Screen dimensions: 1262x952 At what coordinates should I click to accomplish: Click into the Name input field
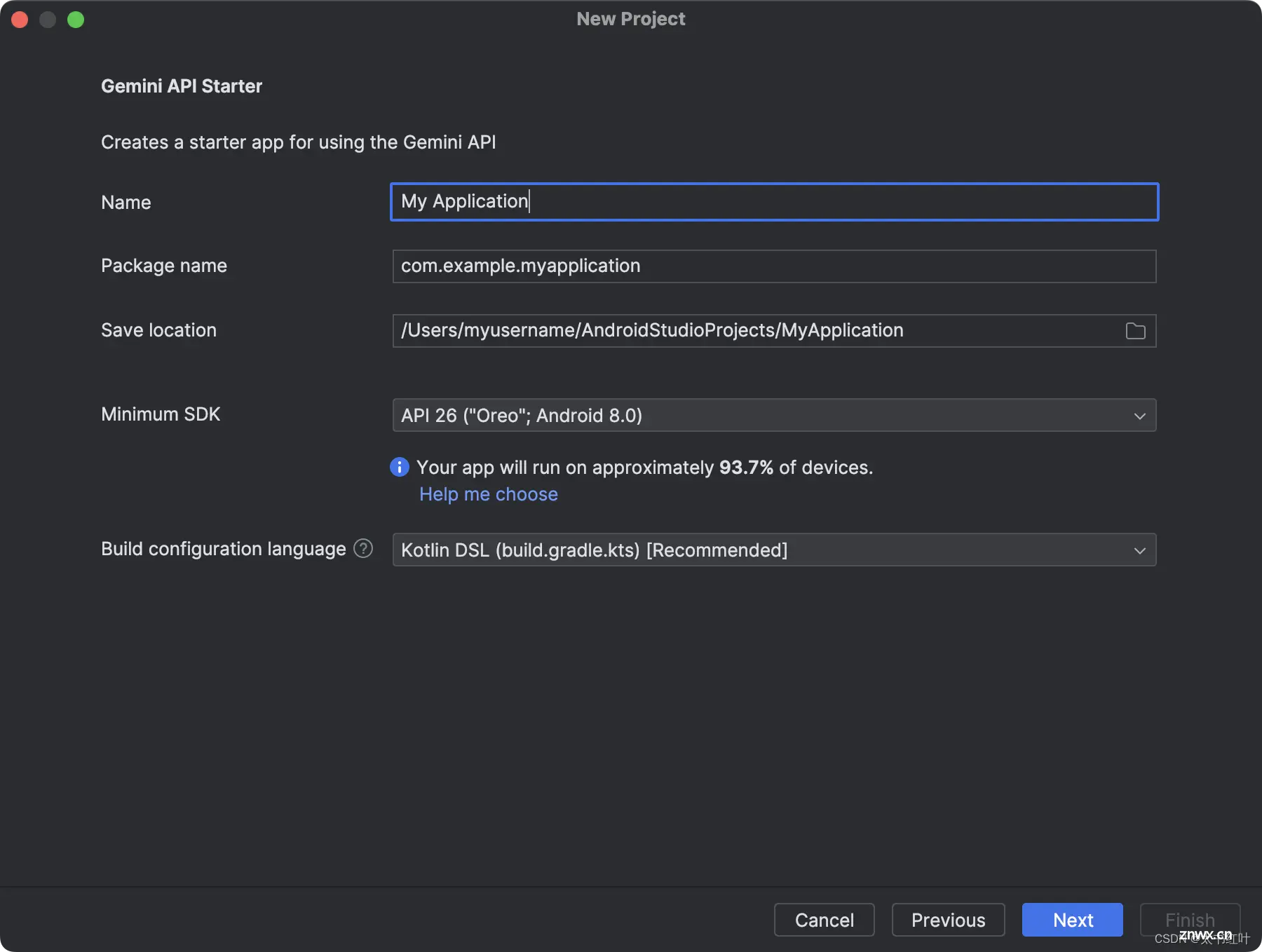774,202
